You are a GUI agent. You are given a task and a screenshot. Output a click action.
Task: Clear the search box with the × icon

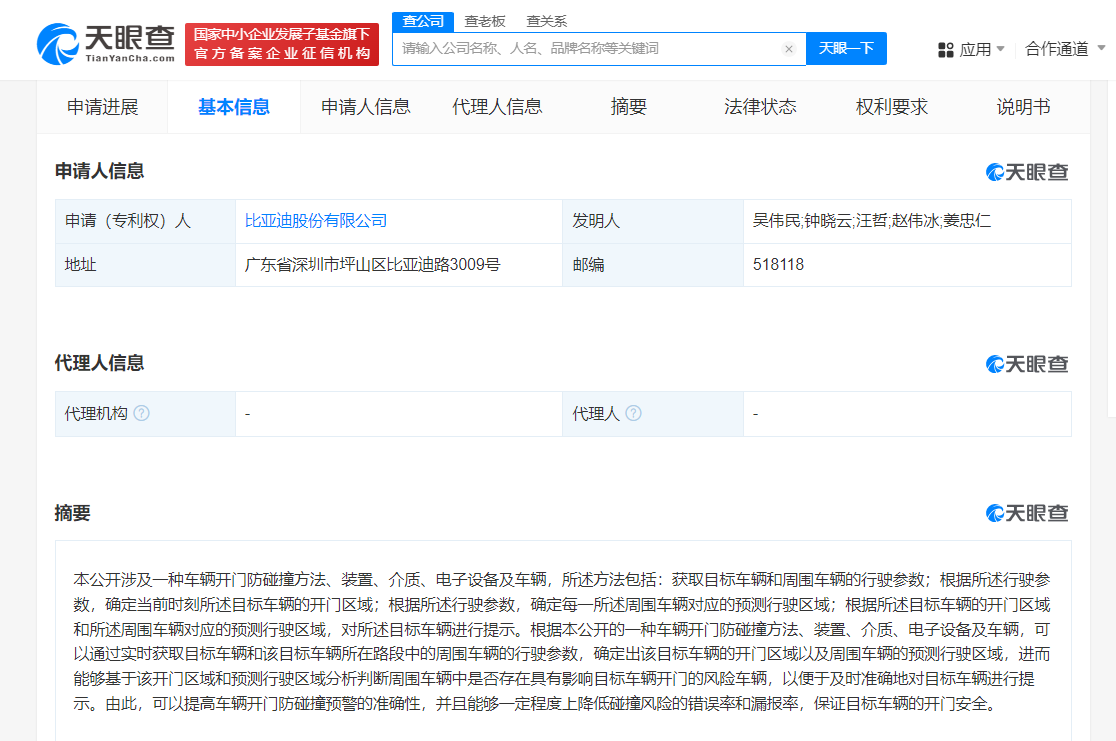point(789,48)
